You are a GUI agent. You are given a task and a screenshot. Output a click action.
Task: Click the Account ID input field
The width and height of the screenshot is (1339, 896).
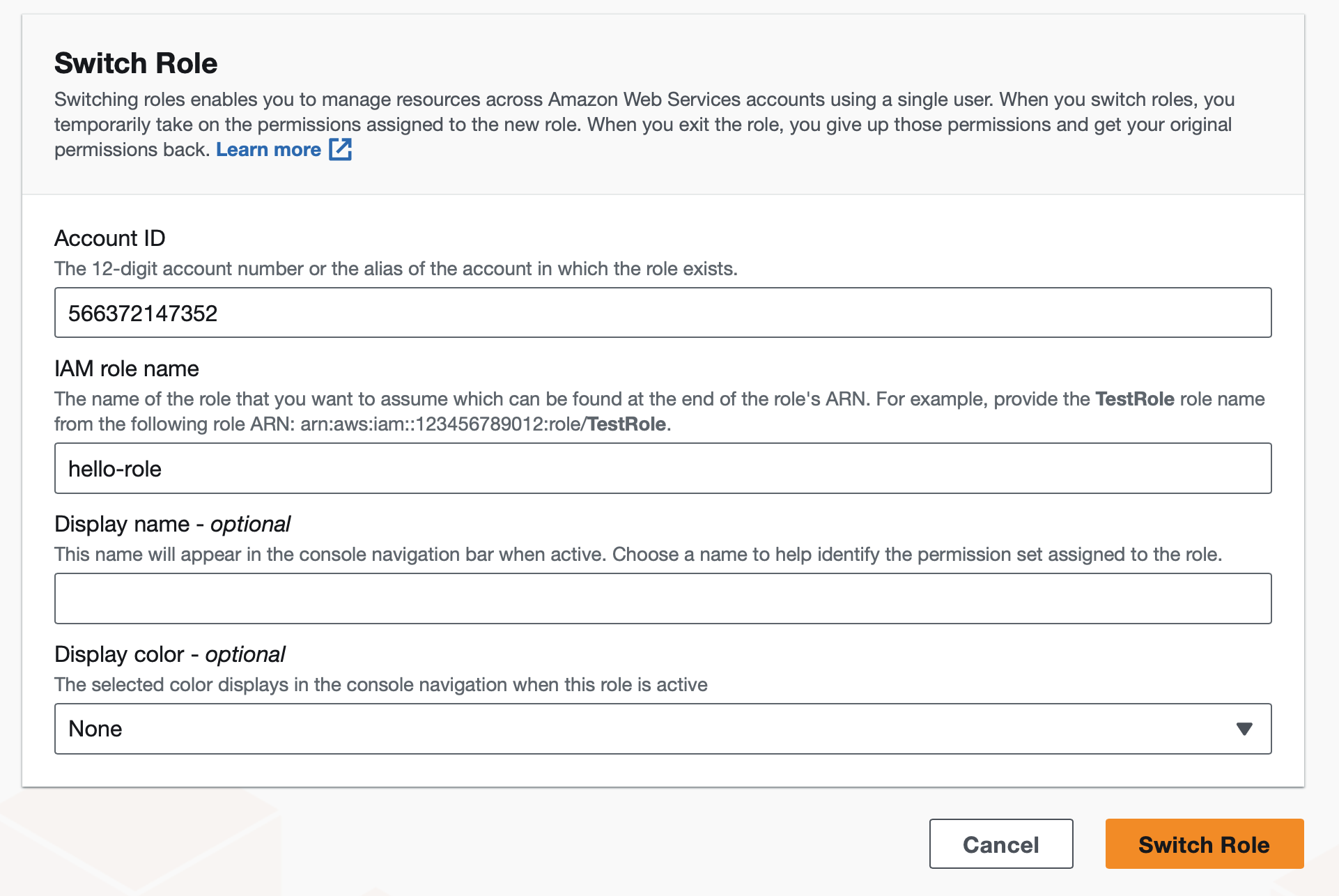coord(662,313)
